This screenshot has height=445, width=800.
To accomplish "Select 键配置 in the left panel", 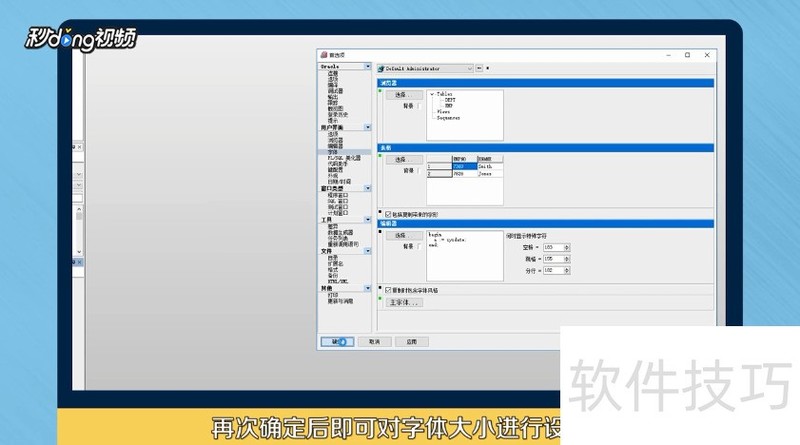I will (x=335, y=170).
